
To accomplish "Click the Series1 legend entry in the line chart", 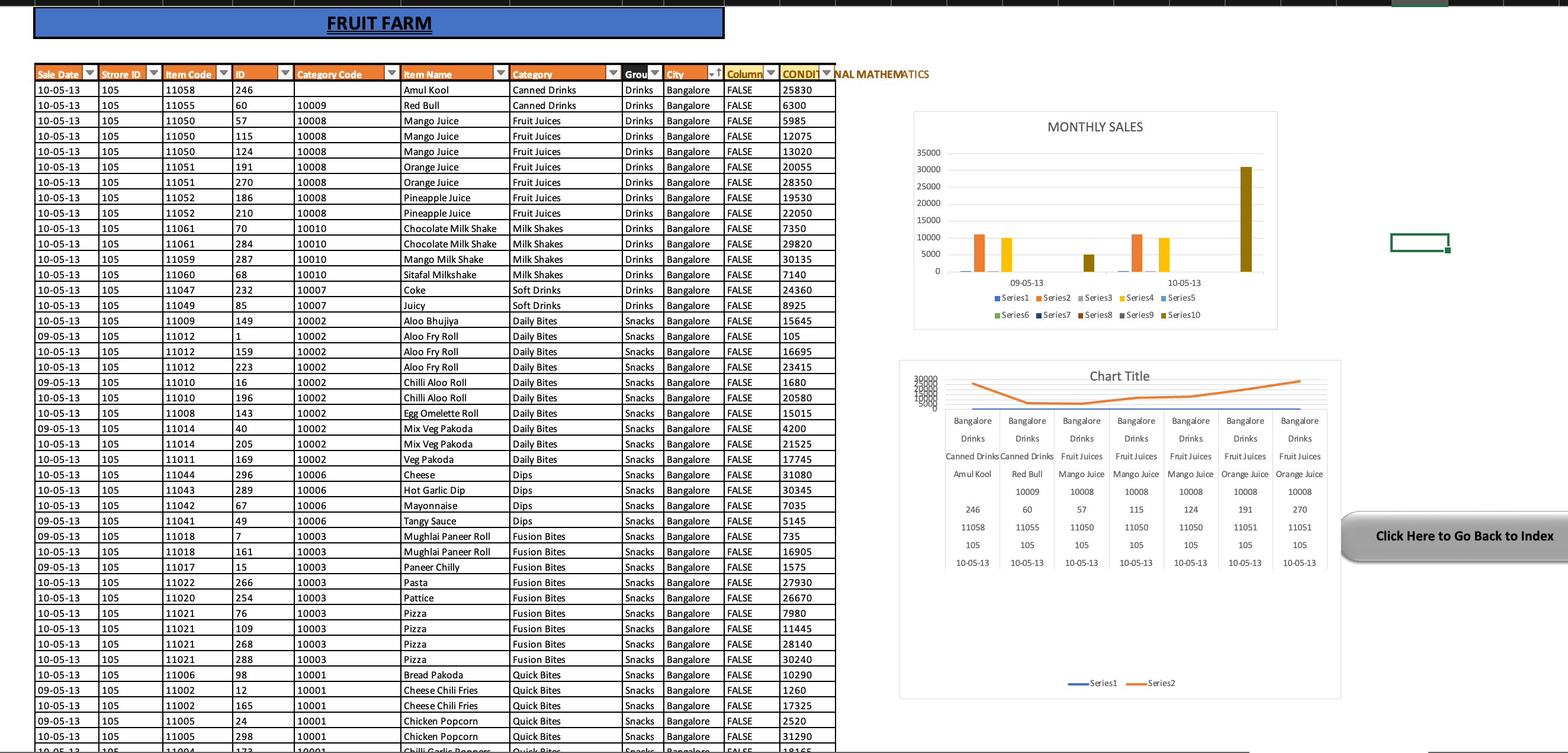I will (x=1093, y=683).
